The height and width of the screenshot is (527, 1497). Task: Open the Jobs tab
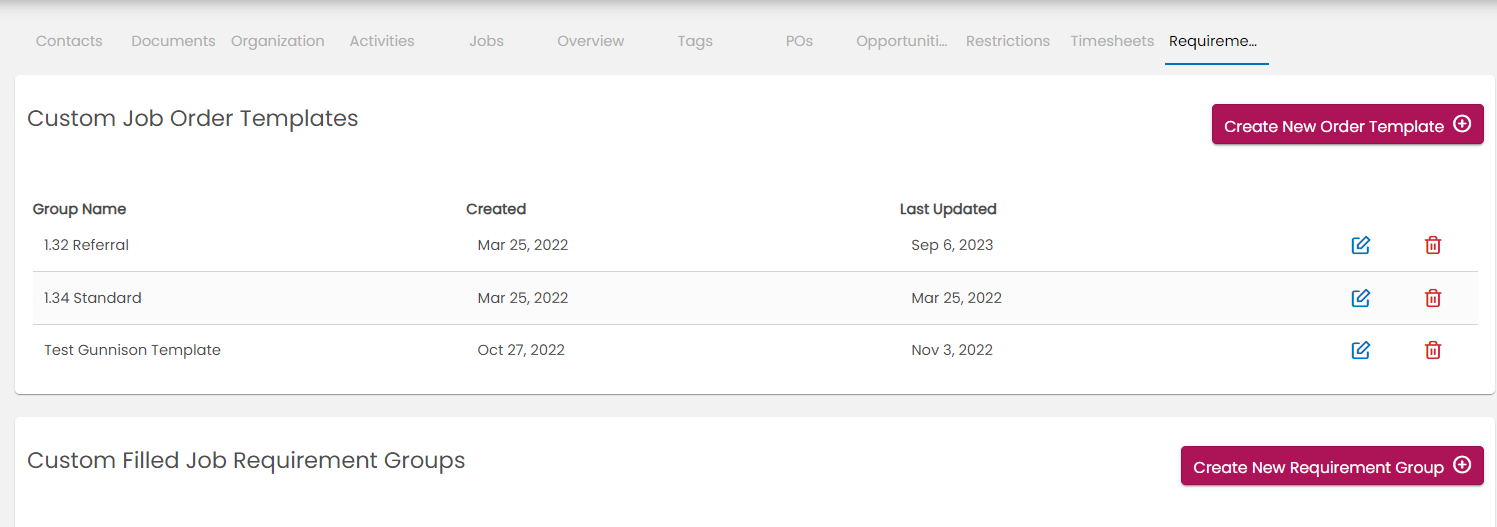(486, 41)
